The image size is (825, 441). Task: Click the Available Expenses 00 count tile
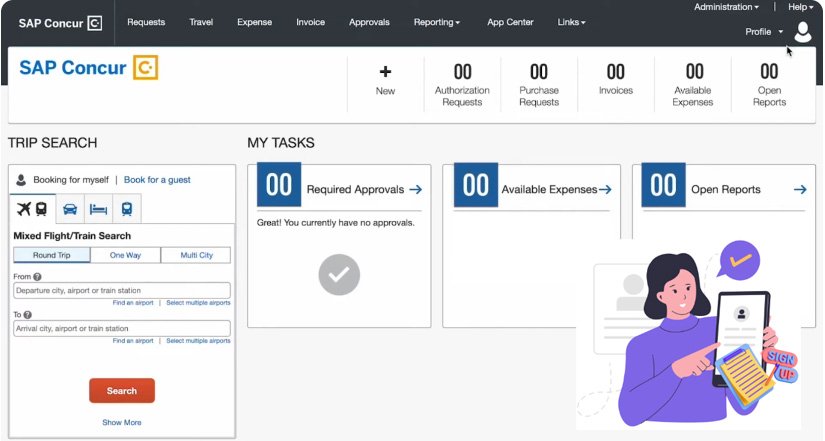(476, 185)
